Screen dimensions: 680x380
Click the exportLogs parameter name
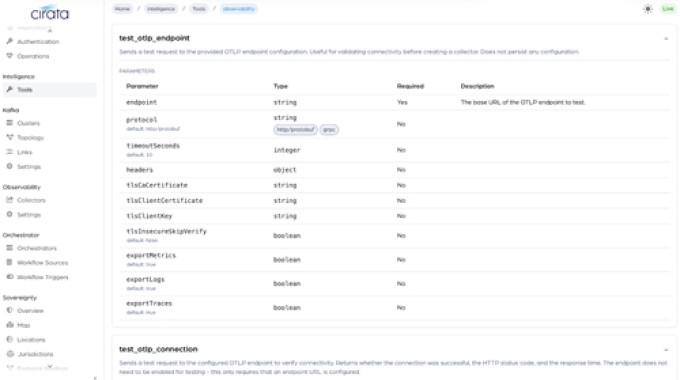pos(145,279)
